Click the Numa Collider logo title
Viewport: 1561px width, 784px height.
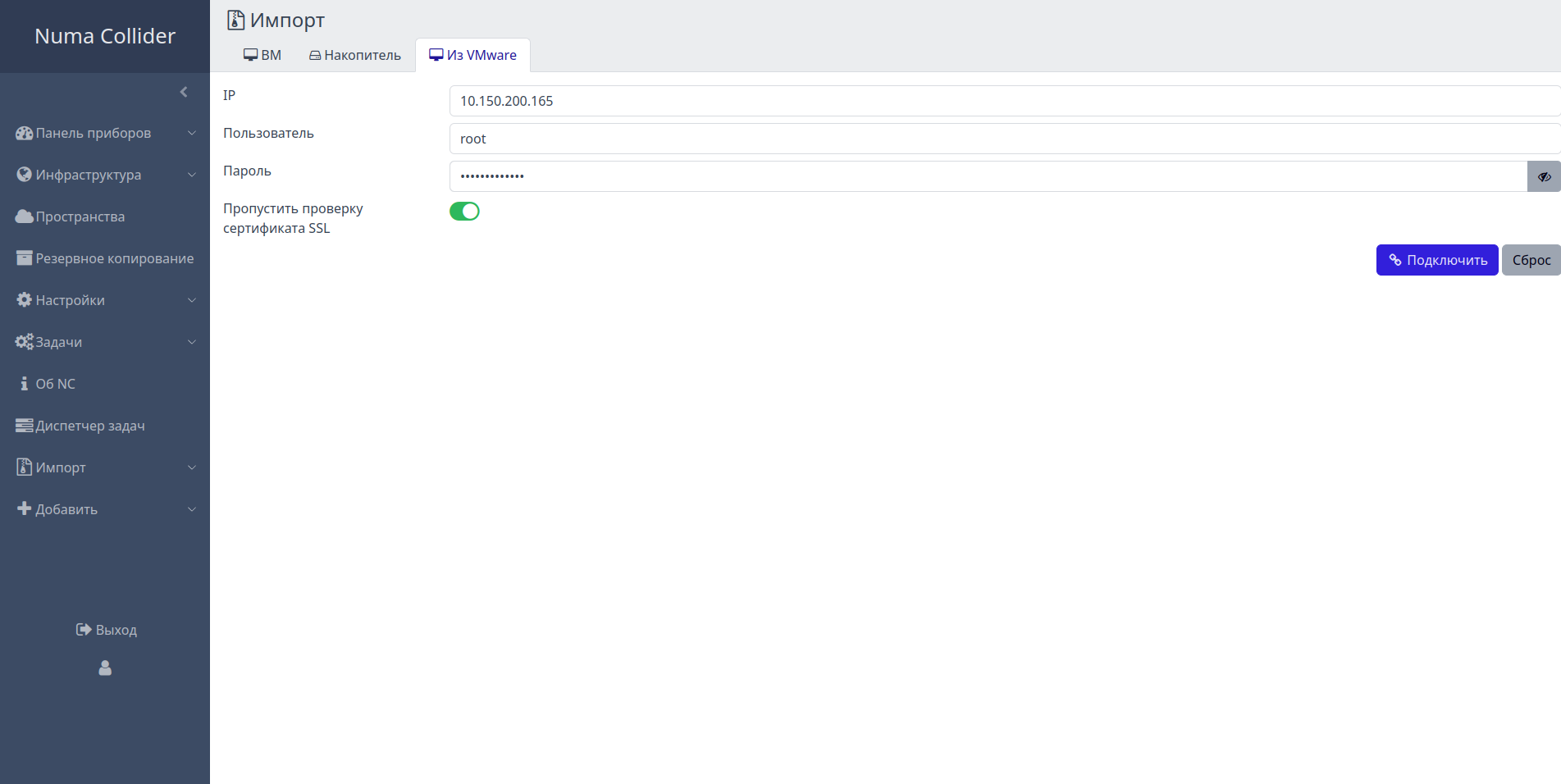click(105, 36)
